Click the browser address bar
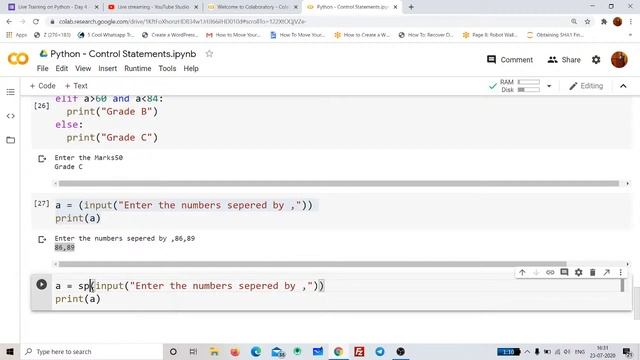 [x=309, y=22]
